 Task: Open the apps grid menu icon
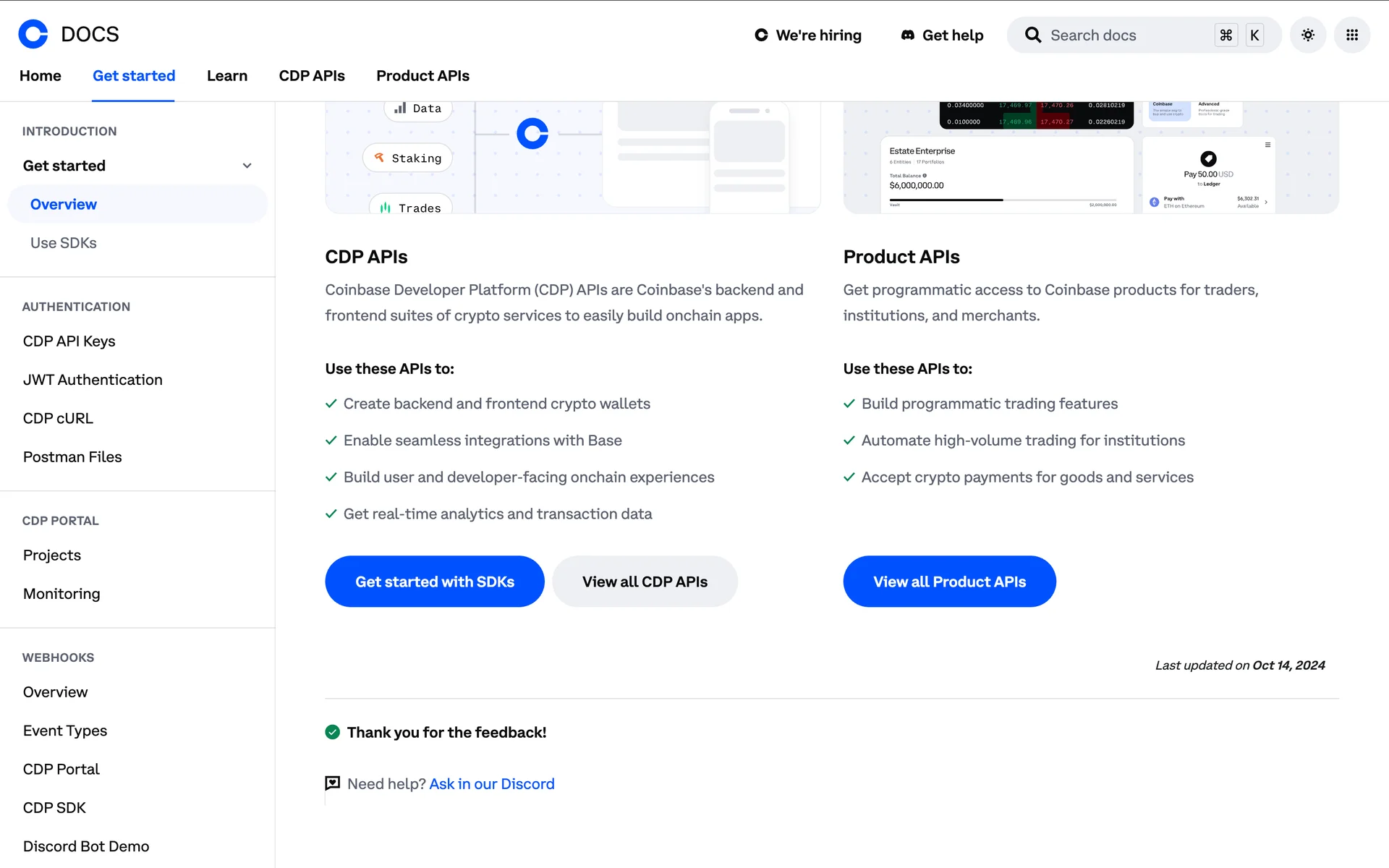point(1351,35)
